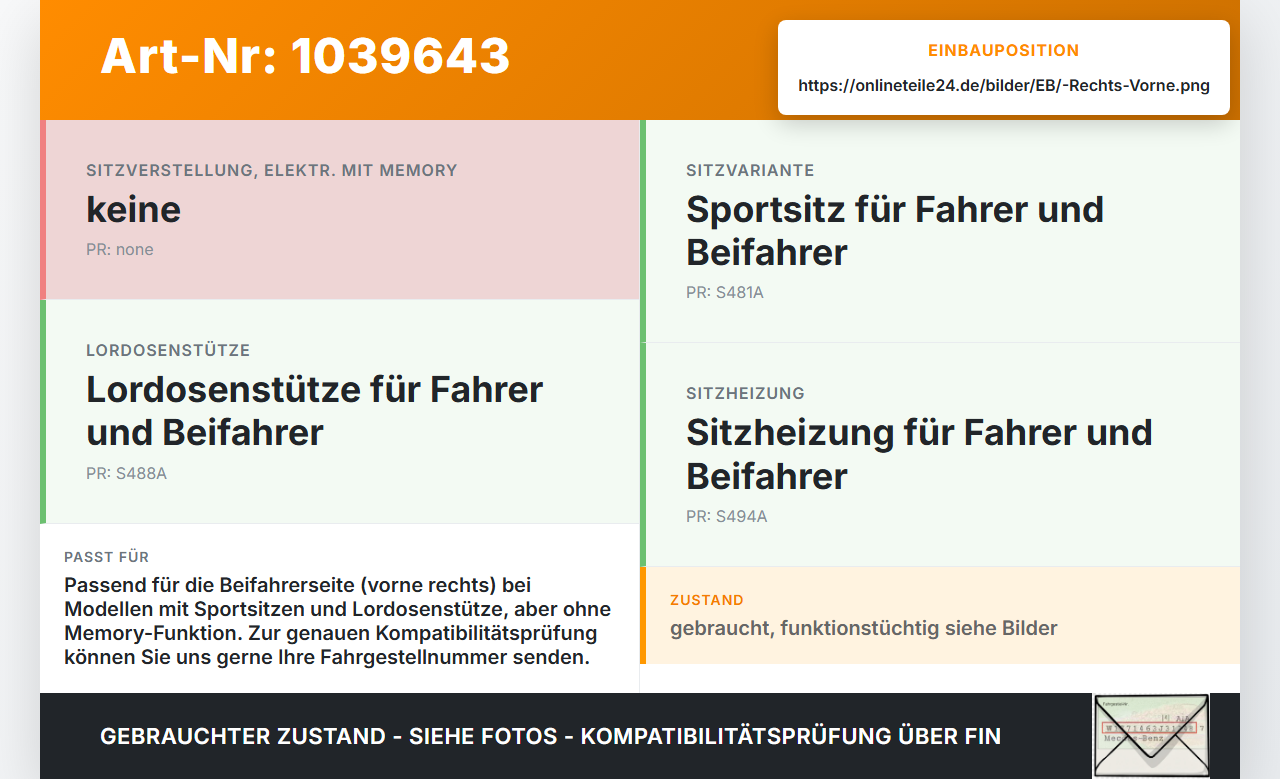Click 'gebraucht, funktionstüchtig siehe Bilder' text
Viewport: 1280px width, 779px height.
click(x=864, y=628)
